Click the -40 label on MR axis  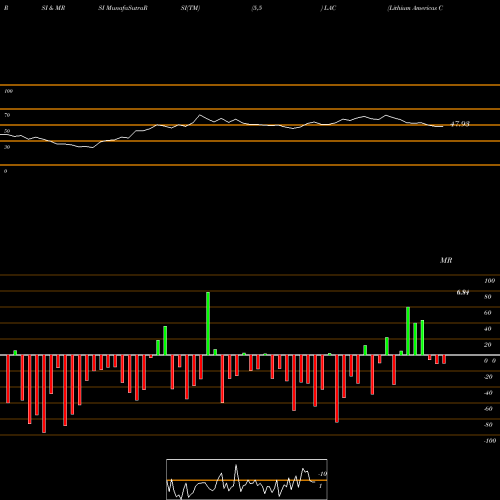tap(488, 393)
